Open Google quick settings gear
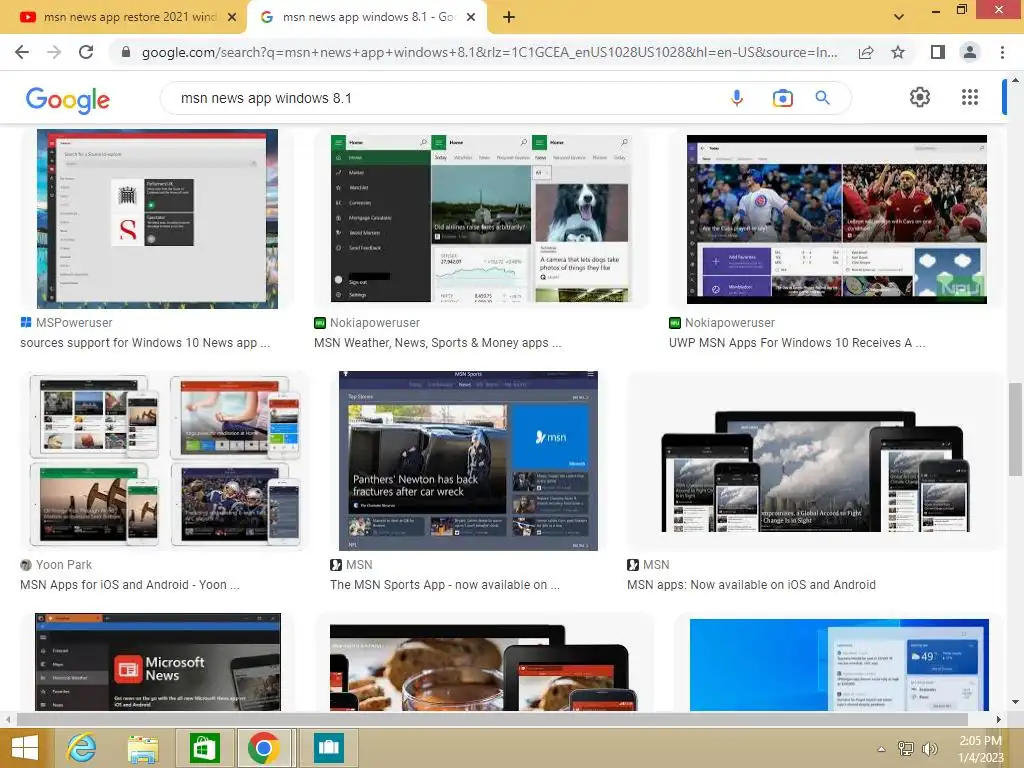The image size is (1024, 768). pos(920,97)
